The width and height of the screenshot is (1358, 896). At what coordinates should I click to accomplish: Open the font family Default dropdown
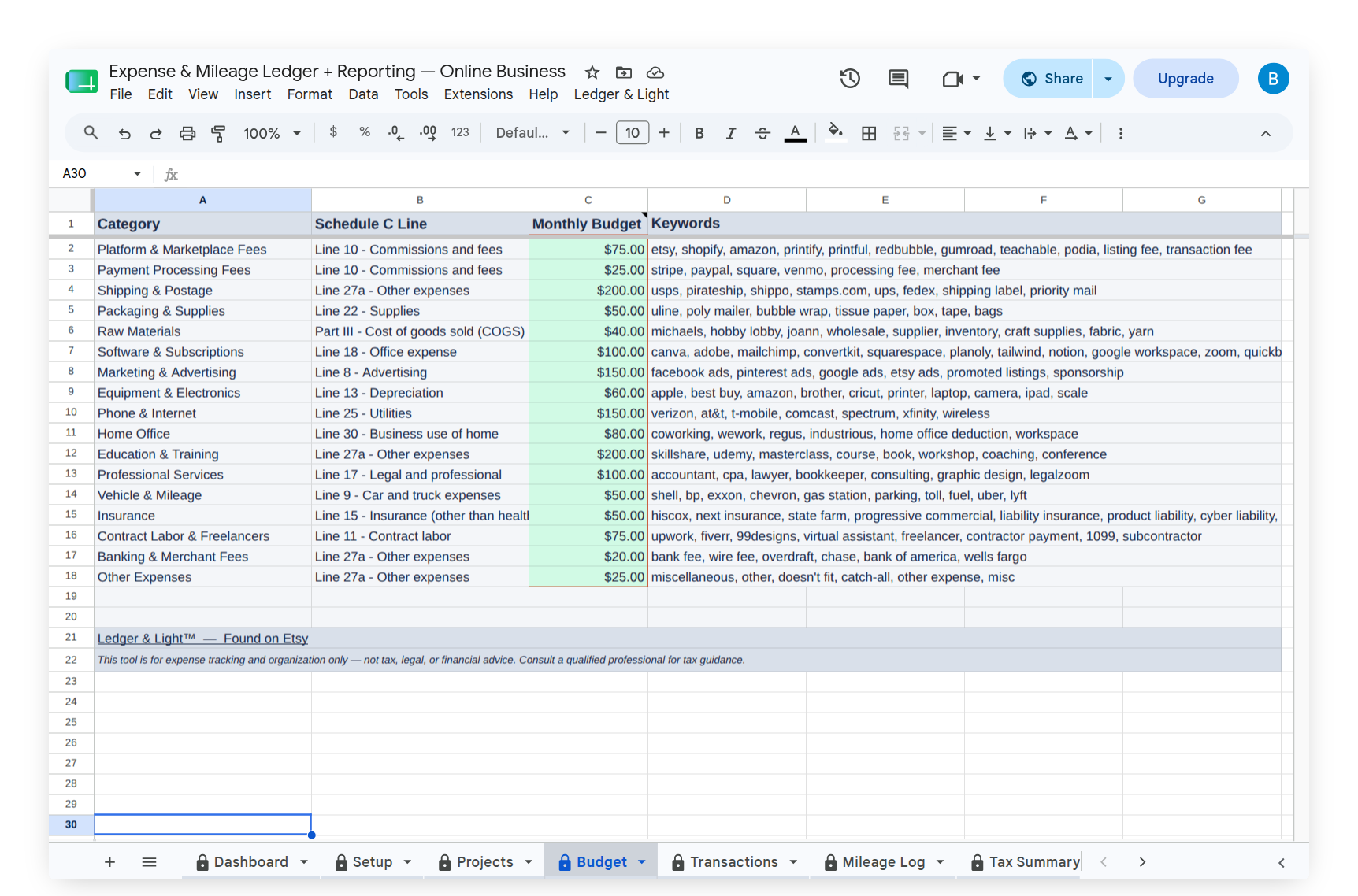pyautogui.click(x=532, y=133)
